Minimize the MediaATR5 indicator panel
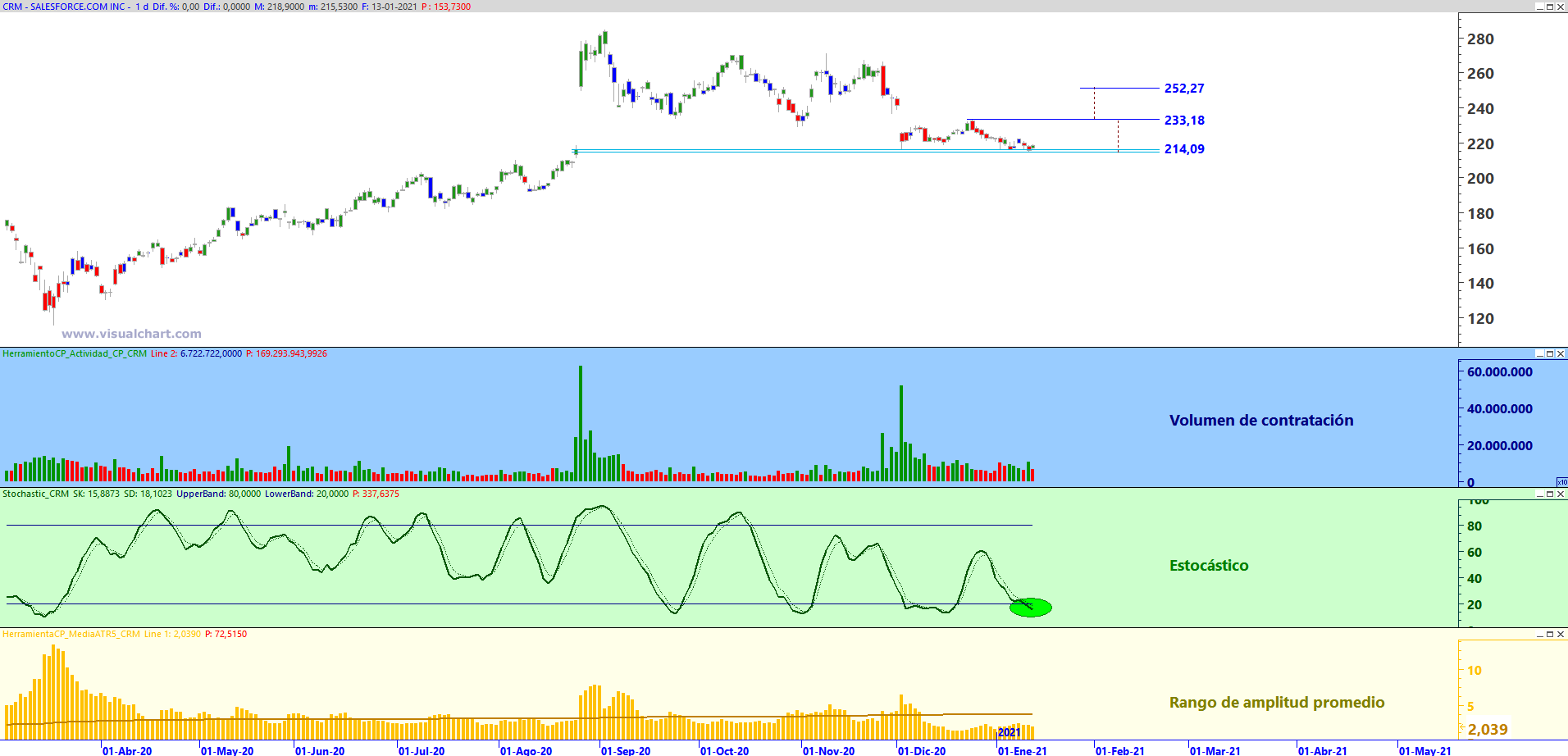Viewport: 1568px width, 756px height. (x=1539, y=634)
